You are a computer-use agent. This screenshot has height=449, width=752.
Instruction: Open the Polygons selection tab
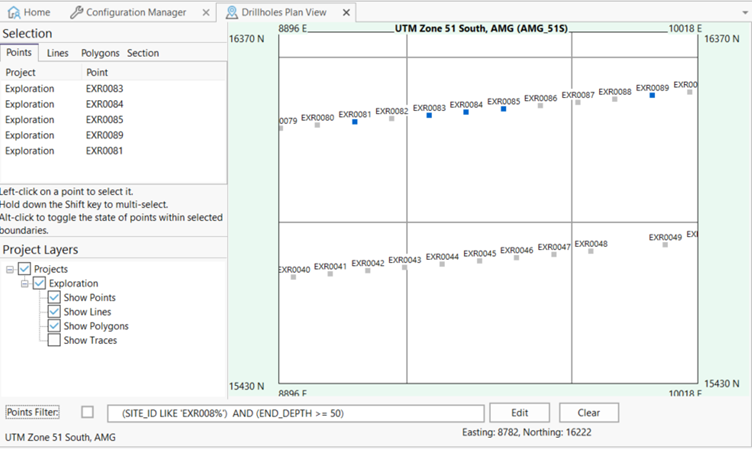coord(98,53)
